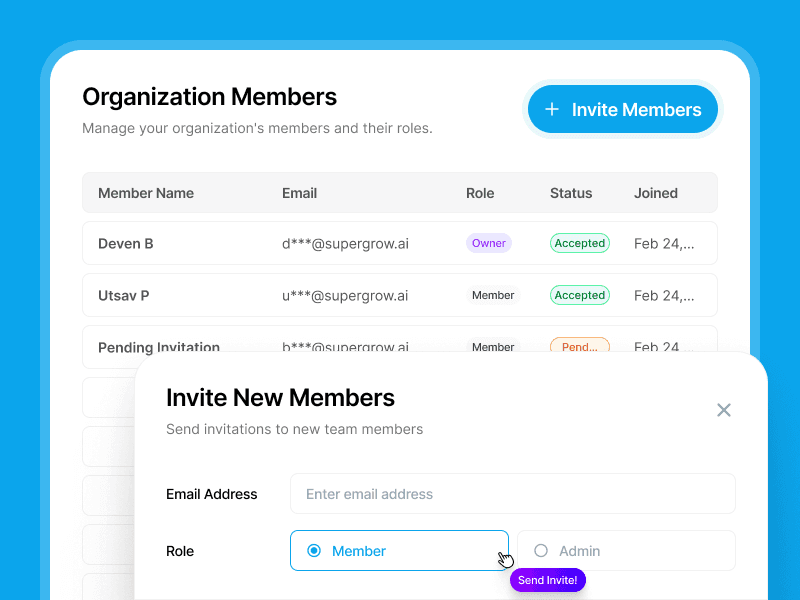Click the Member role label for Utsav P
This screenshot has width=800, height=600.
point(493,295)
